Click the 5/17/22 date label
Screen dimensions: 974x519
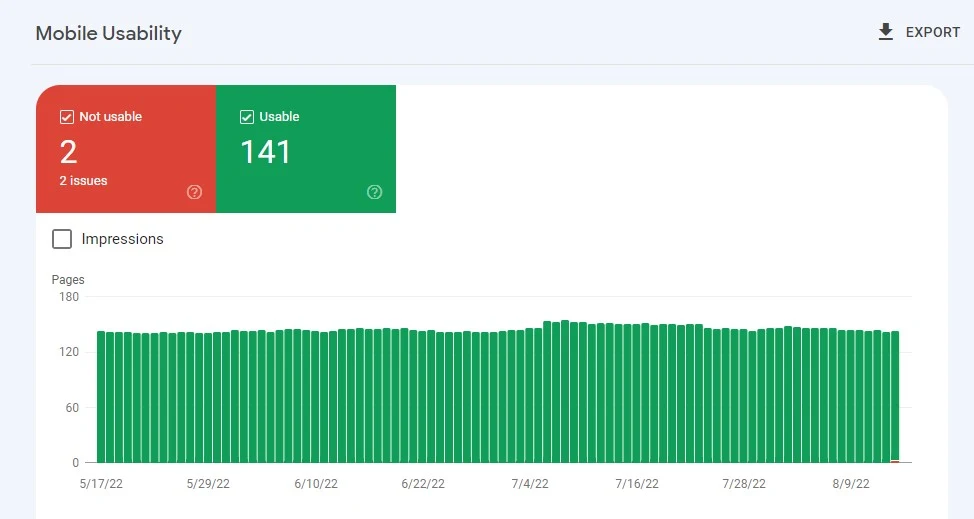(x=101, y=484)
